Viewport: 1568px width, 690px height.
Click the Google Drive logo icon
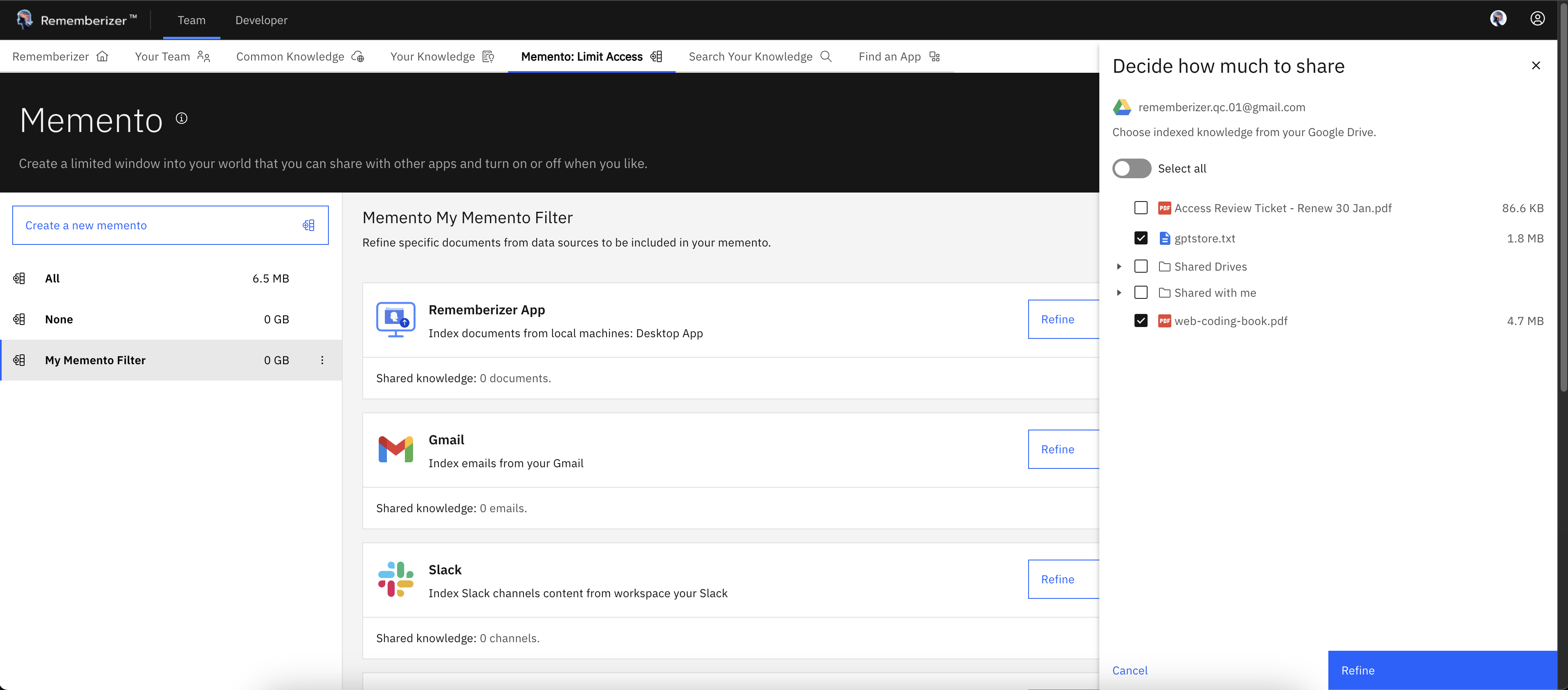point(1122,107)
